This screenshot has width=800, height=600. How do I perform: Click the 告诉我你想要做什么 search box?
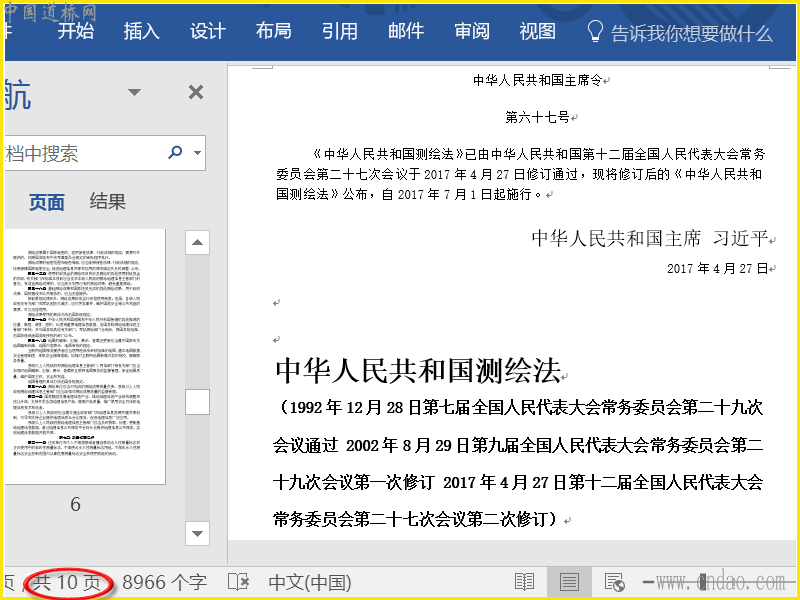691,34
